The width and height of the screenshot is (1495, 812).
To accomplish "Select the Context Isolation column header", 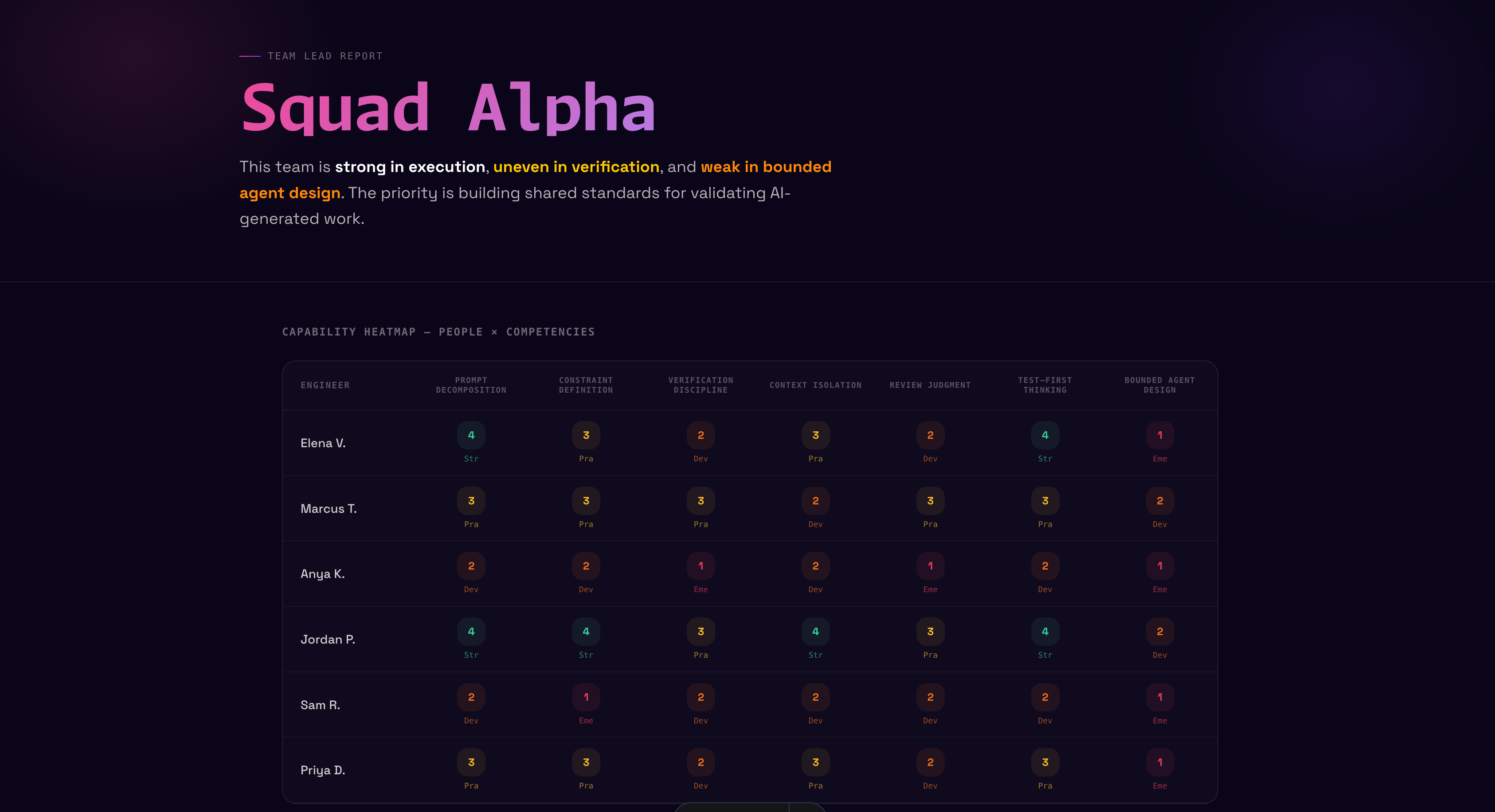I will 815,385.
